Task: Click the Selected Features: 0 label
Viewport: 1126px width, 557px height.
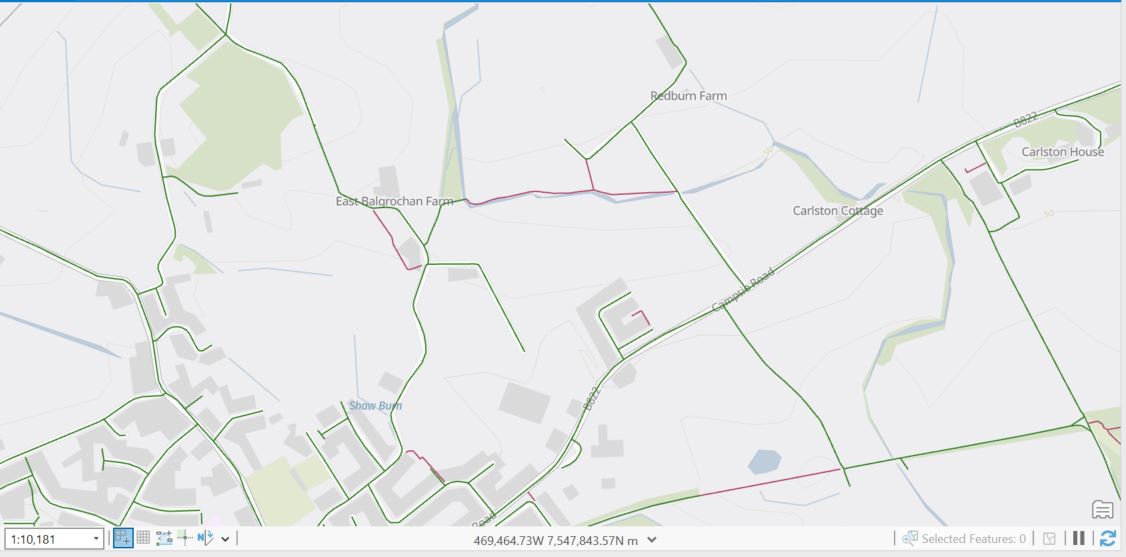Action: (x=974, y=538)
